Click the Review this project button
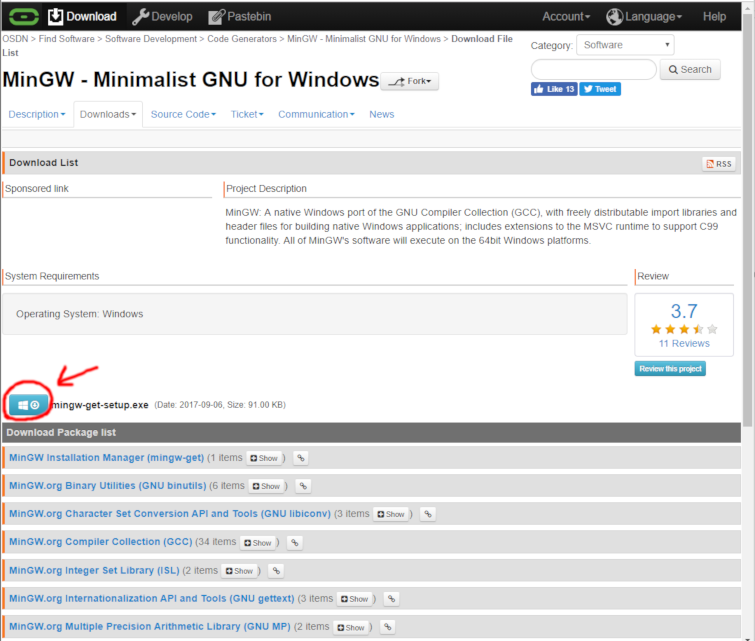755x641 pixels. pyautogui.click(x=670, y=368)
